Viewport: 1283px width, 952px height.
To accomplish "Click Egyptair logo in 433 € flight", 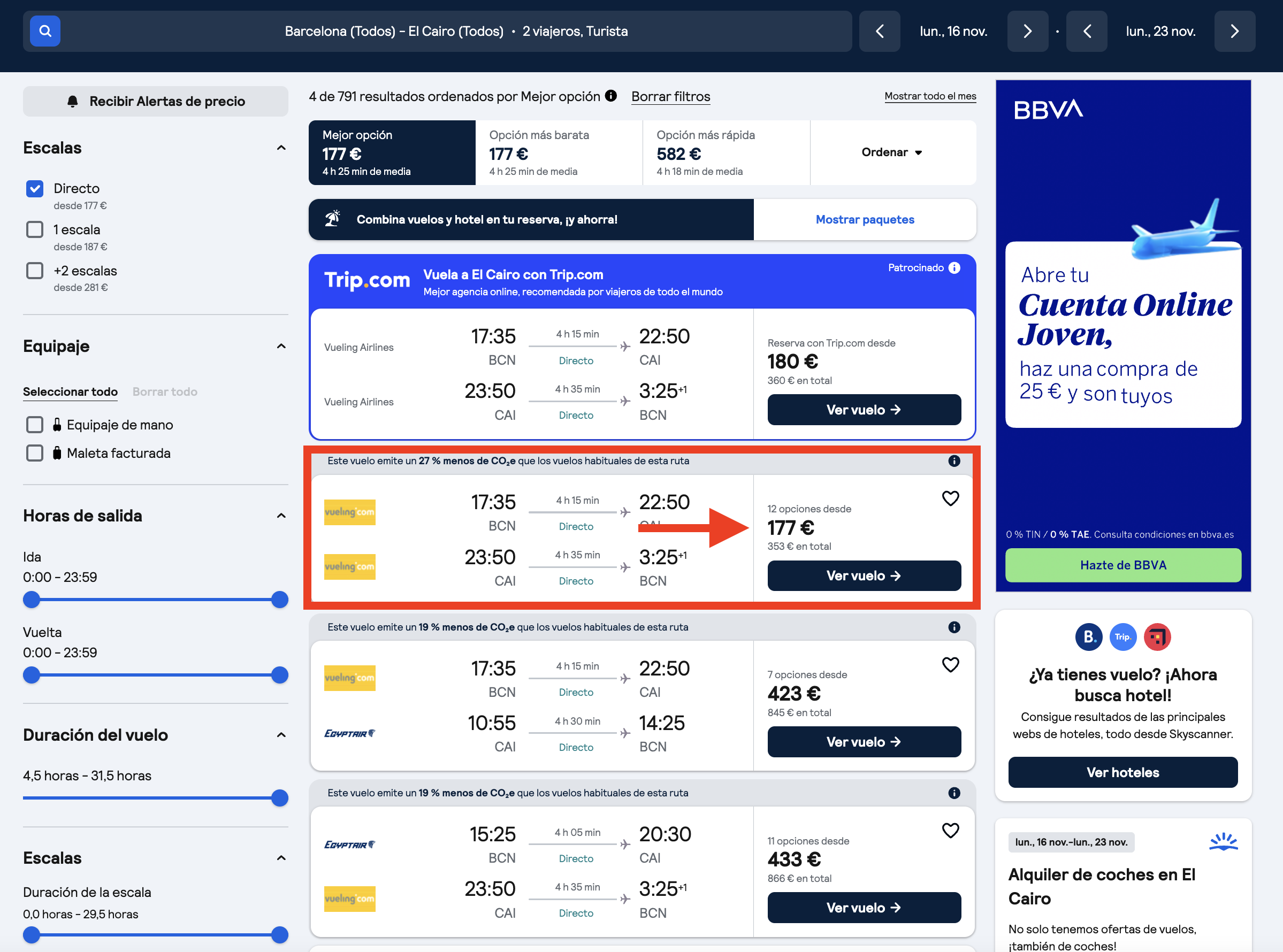I will (x=350, y=845).
